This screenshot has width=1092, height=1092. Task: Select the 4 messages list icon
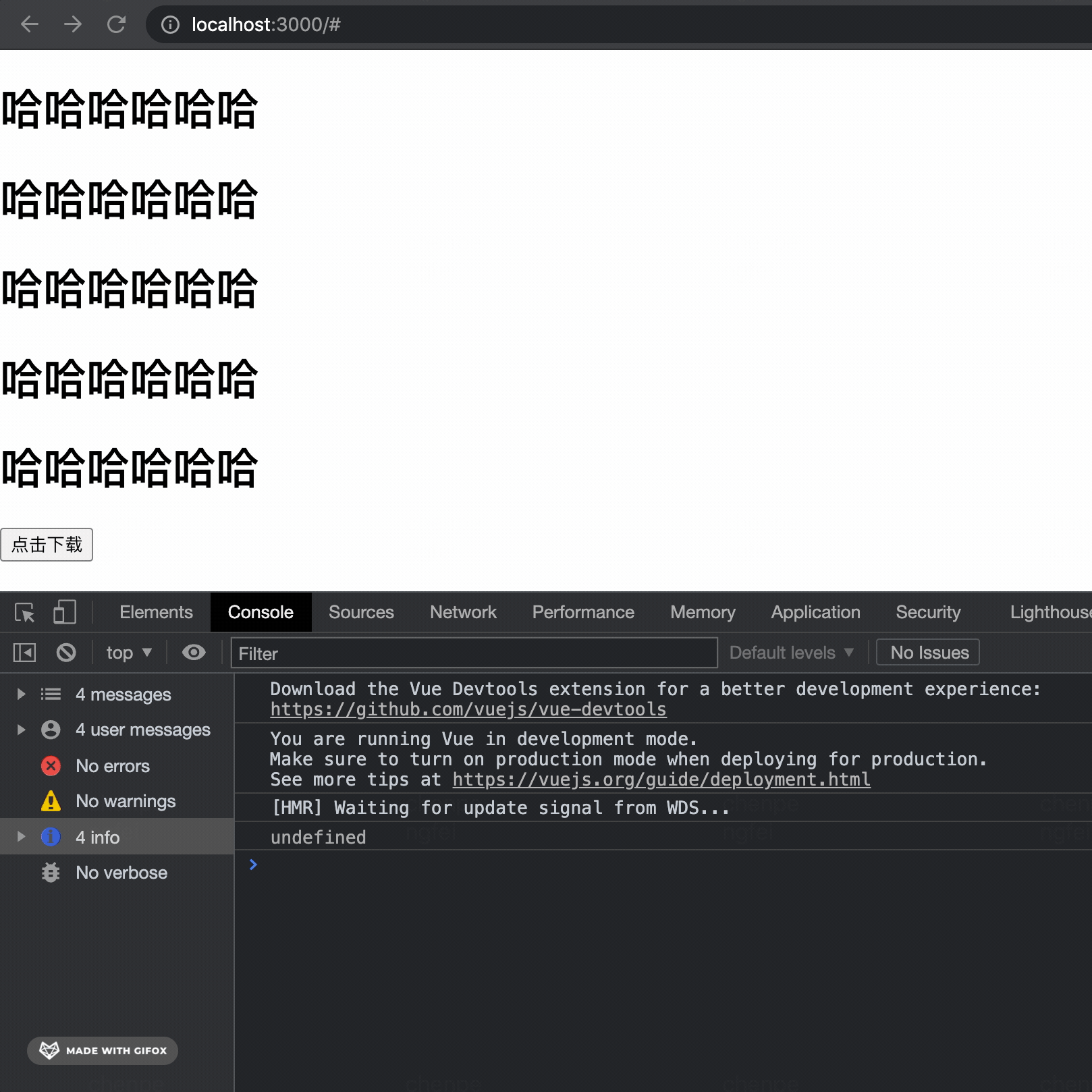point(51,694)
